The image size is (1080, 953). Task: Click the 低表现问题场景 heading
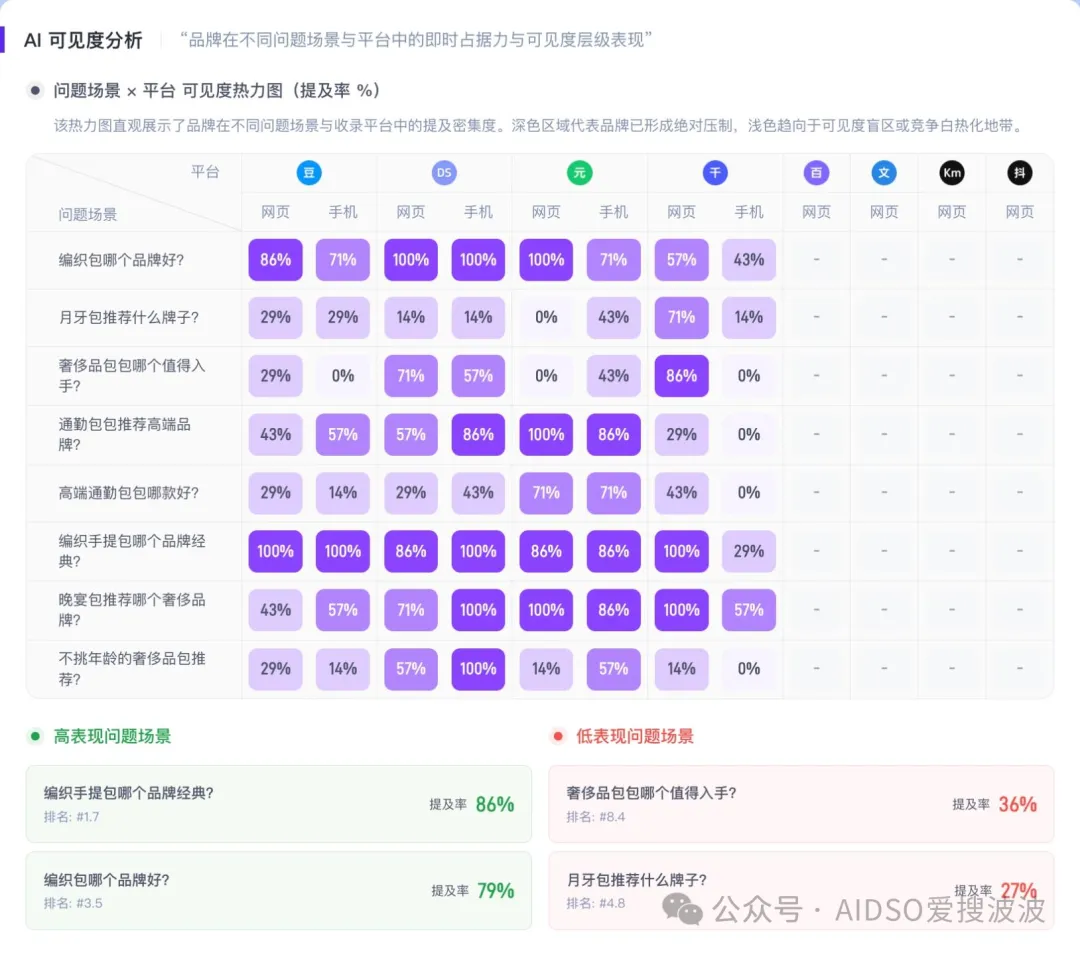tap(634, 736)
